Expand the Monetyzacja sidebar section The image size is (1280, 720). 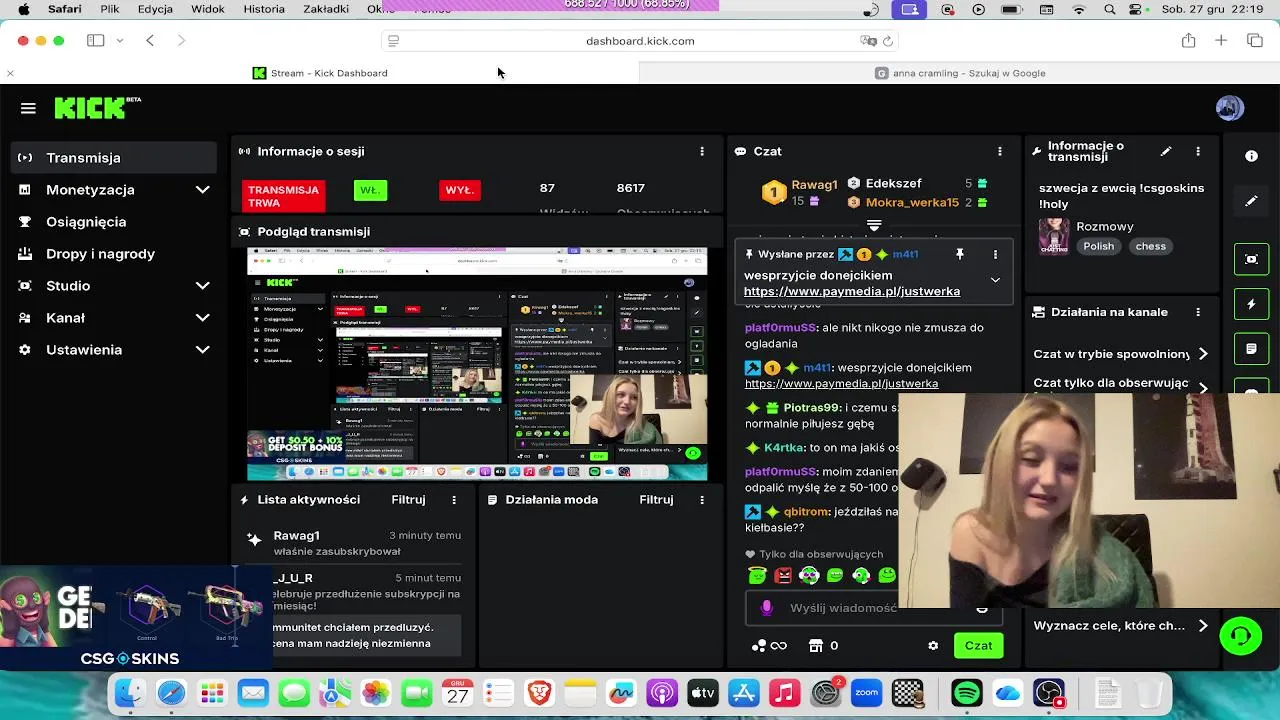click(x=202, y=190)
